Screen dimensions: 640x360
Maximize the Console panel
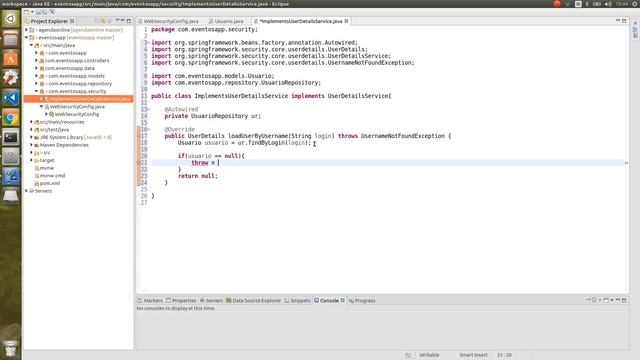(624, 300)
